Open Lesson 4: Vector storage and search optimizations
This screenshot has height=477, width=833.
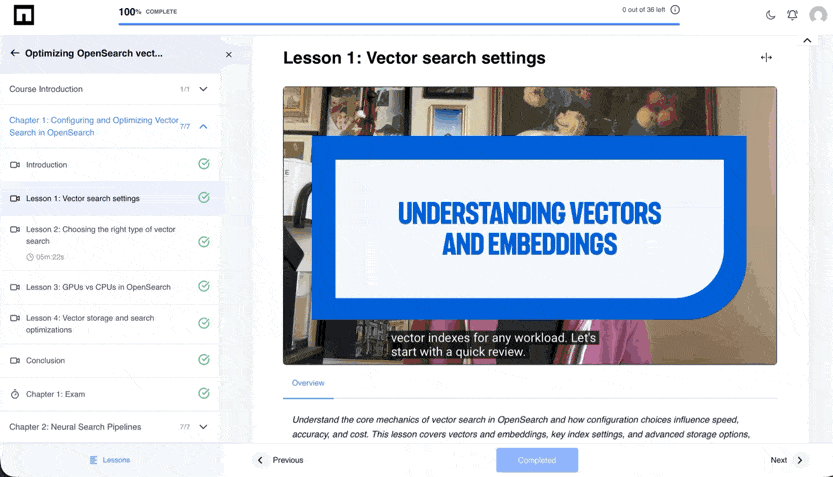[x=110, y=323]
